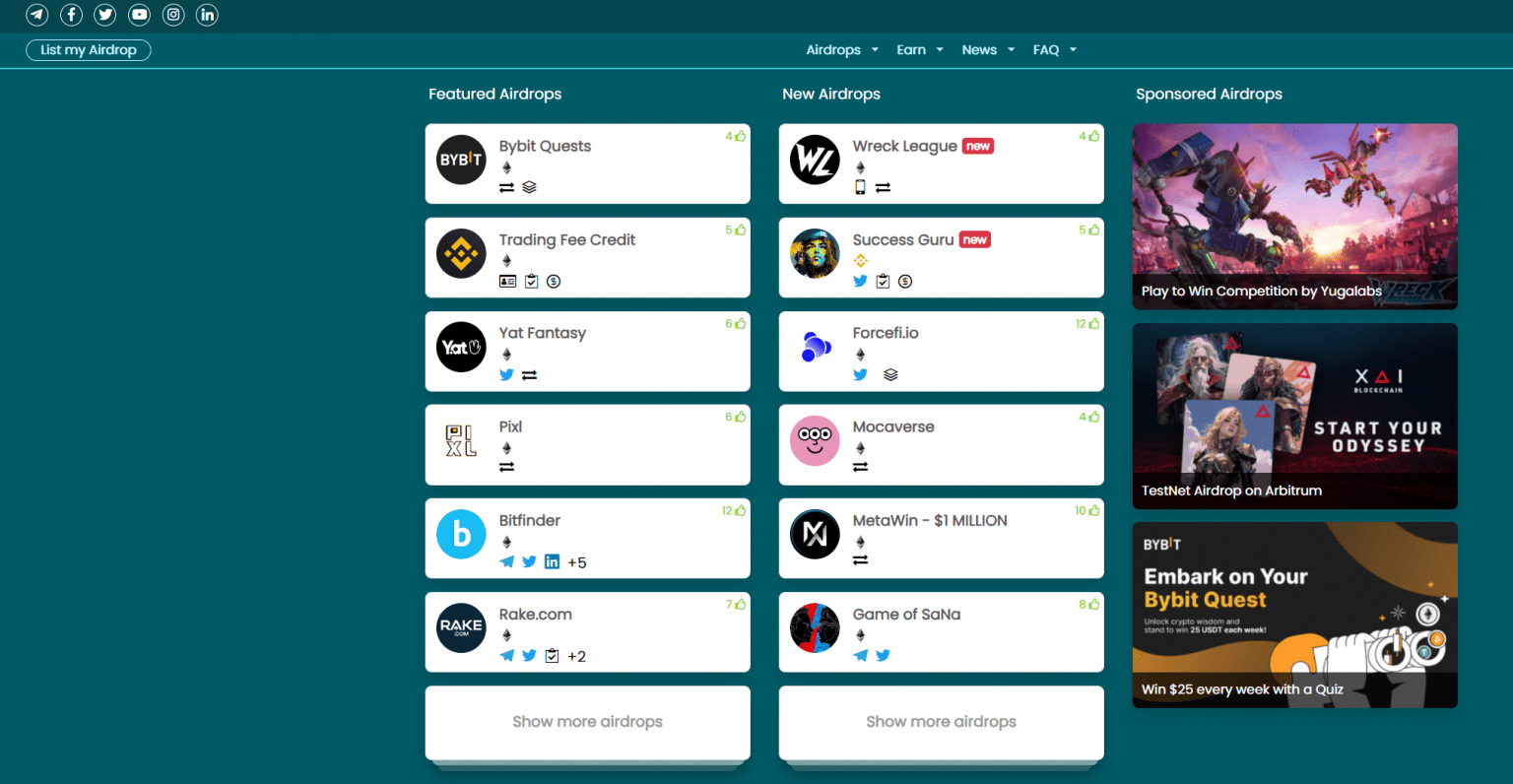Click the Instagram icon at top left
The width and height of the screenshot is (1513, 784).
click(173, 15)
